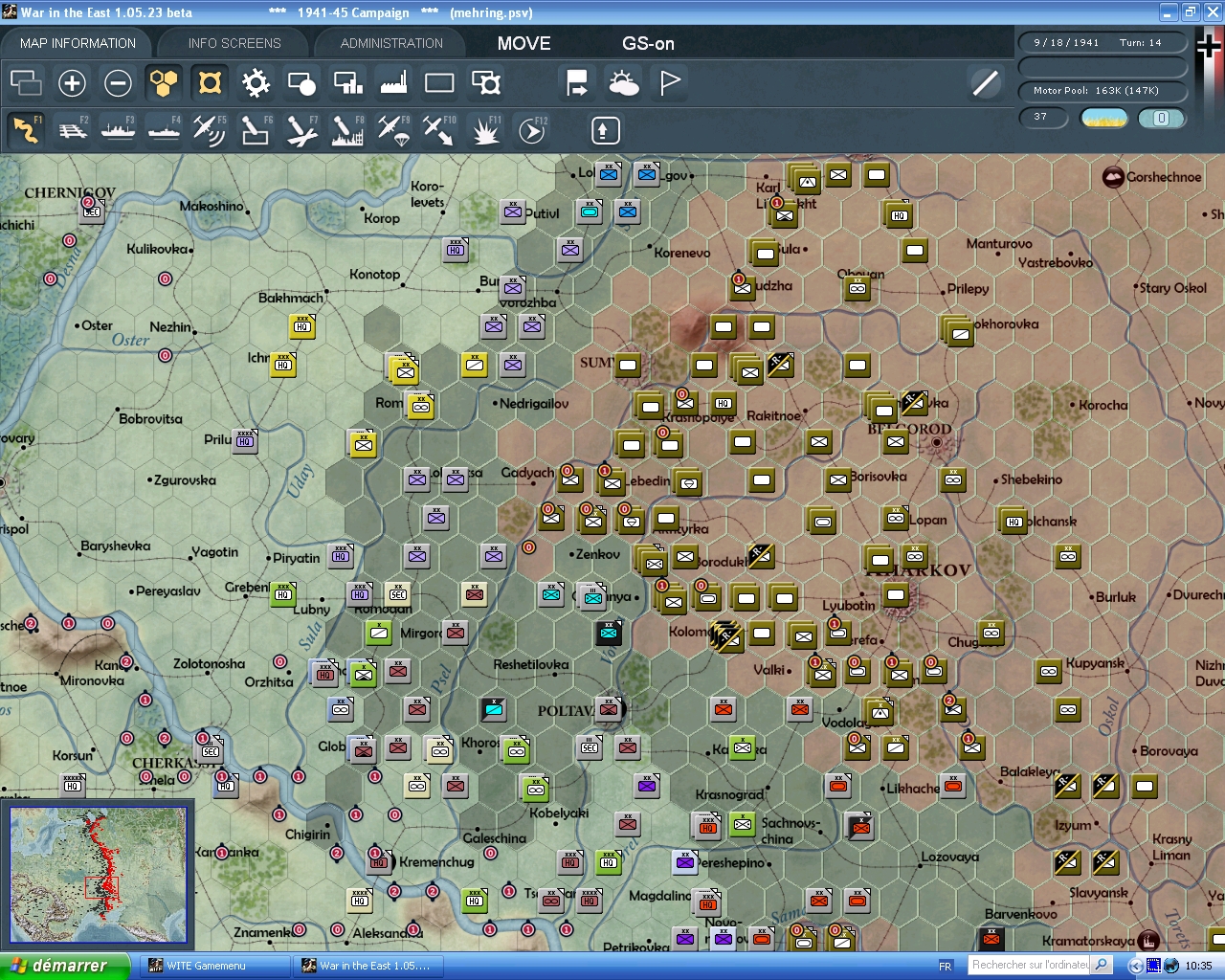Viewport: 1225px width, 980px height.
Task: Select the F10 air transfer icon
Action: pos(439,130)
